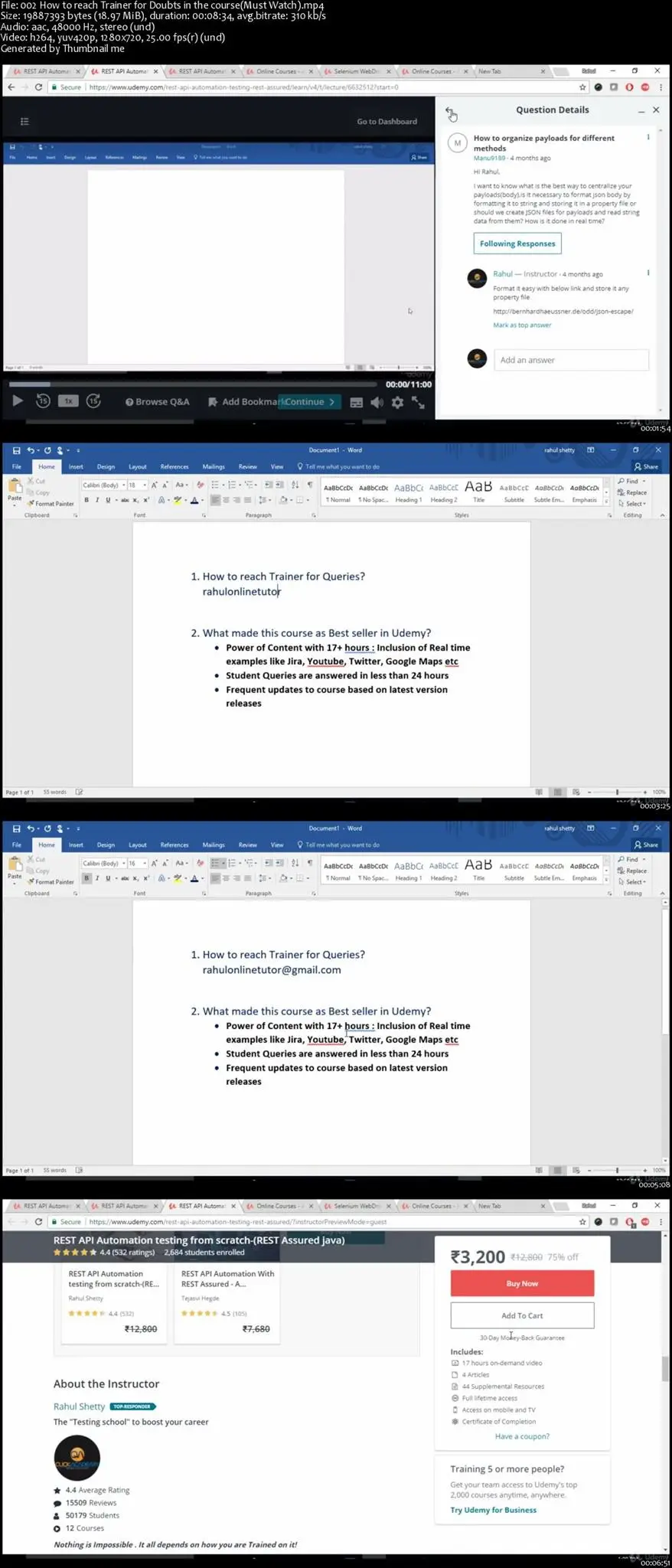Click Italic in the 00:03:25 Word frame

pyautogui.click(x=97, y=500)
